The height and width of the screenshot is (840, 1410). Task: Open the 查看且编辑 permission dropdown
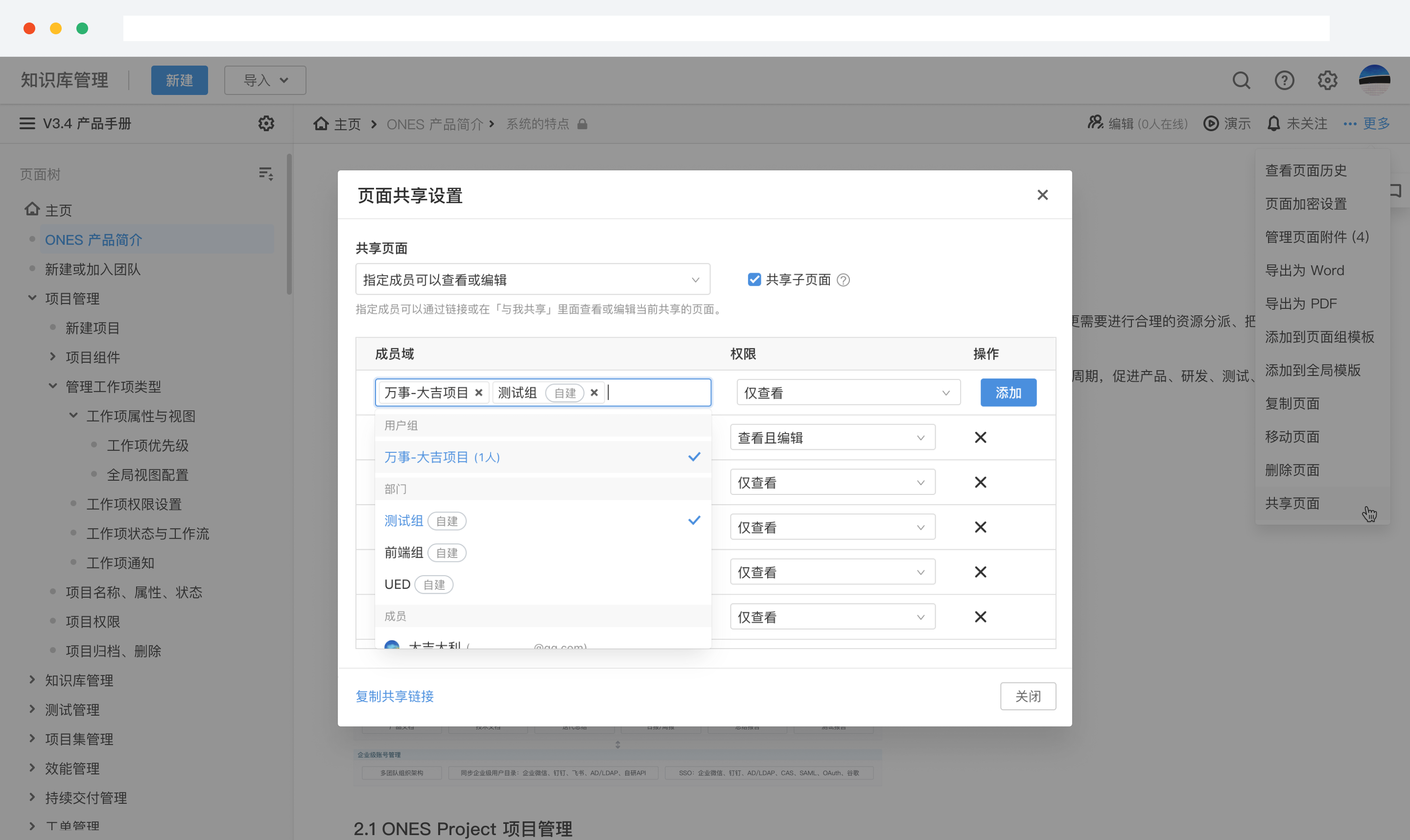(x=832, y=438)
